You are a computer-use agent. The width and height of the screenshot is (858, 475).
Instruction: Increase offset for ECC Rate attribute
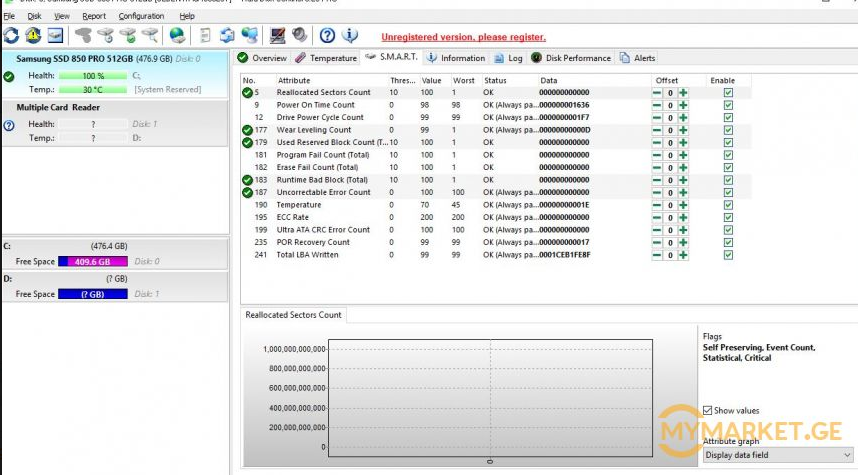click(x=683, y=218)
